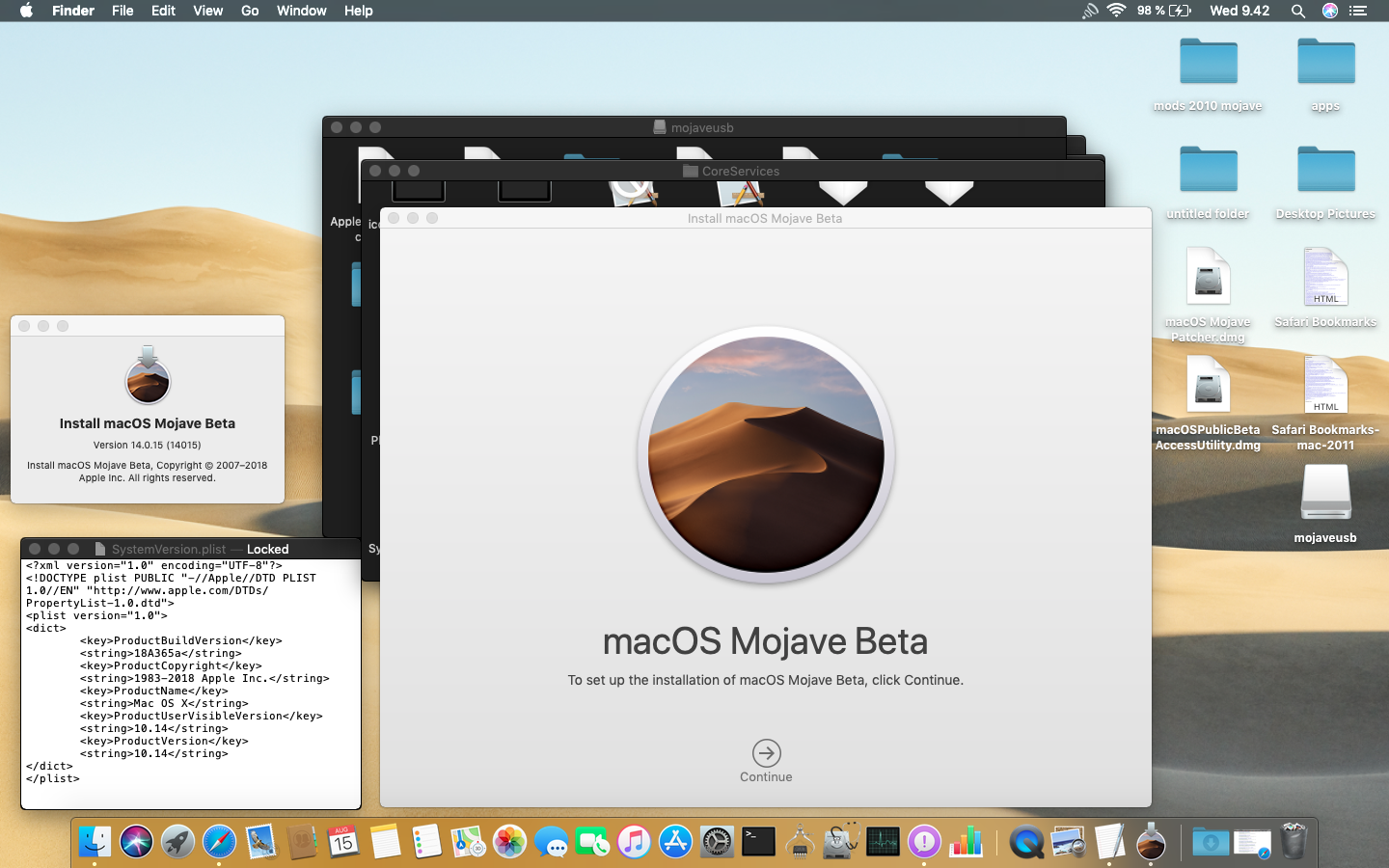Image resolution: width=1389 pixels, height=868 pixels.
Task: Open Terminal in the Dock
Action: [x=758, y=841]
